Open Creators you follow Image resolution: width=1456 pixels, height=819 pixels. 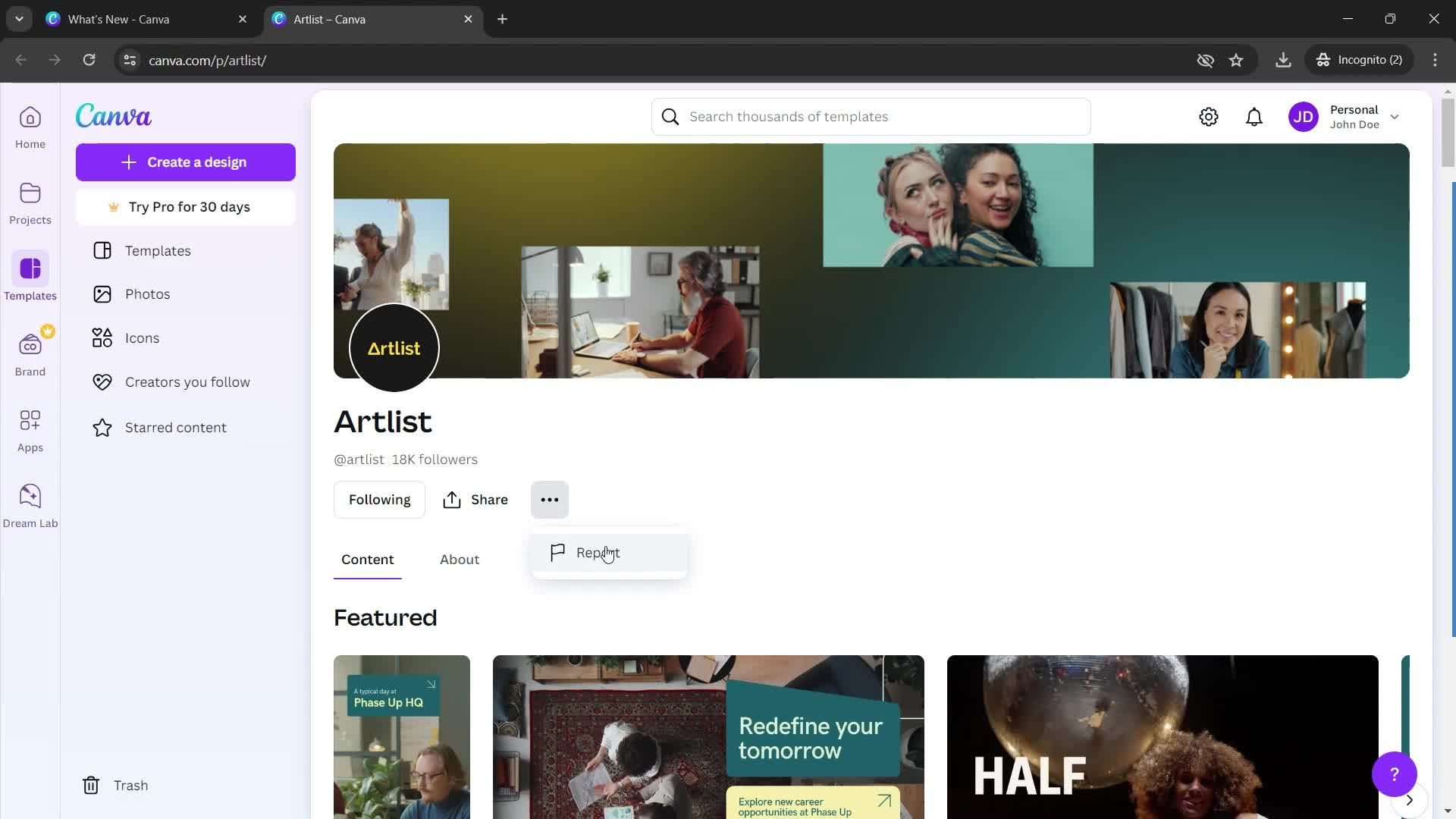[x=186, y=382]
